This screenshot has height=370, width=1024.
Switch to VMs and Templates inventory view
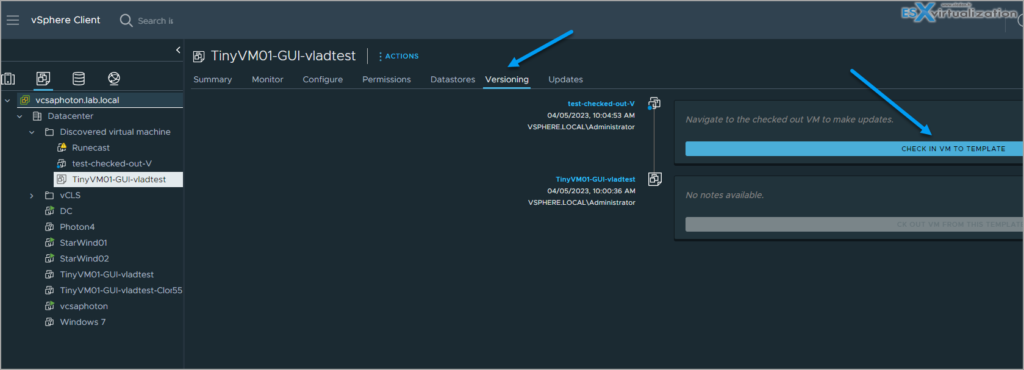click(x=43, y=79)
